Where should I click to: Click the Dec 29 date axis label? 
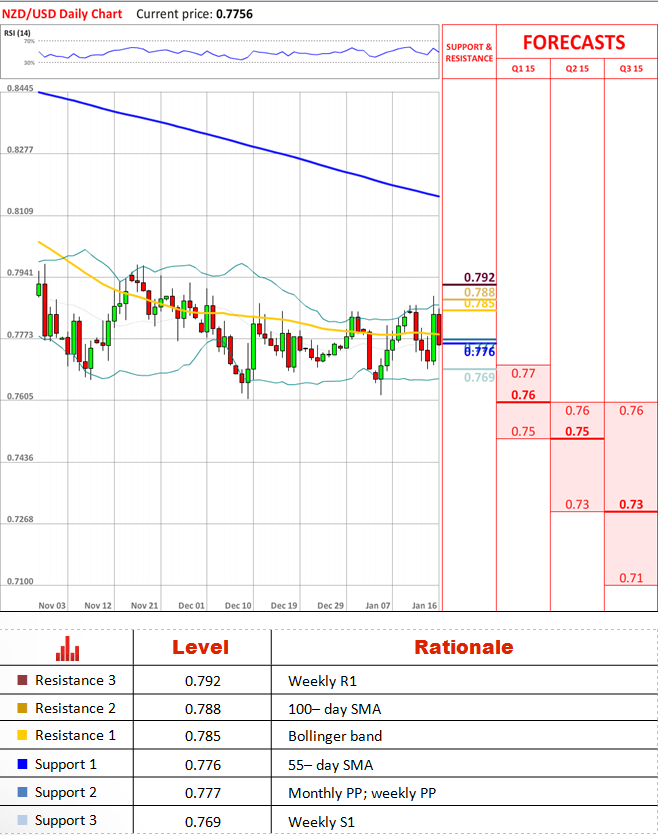pyautogui.click(x=331, y=605)
